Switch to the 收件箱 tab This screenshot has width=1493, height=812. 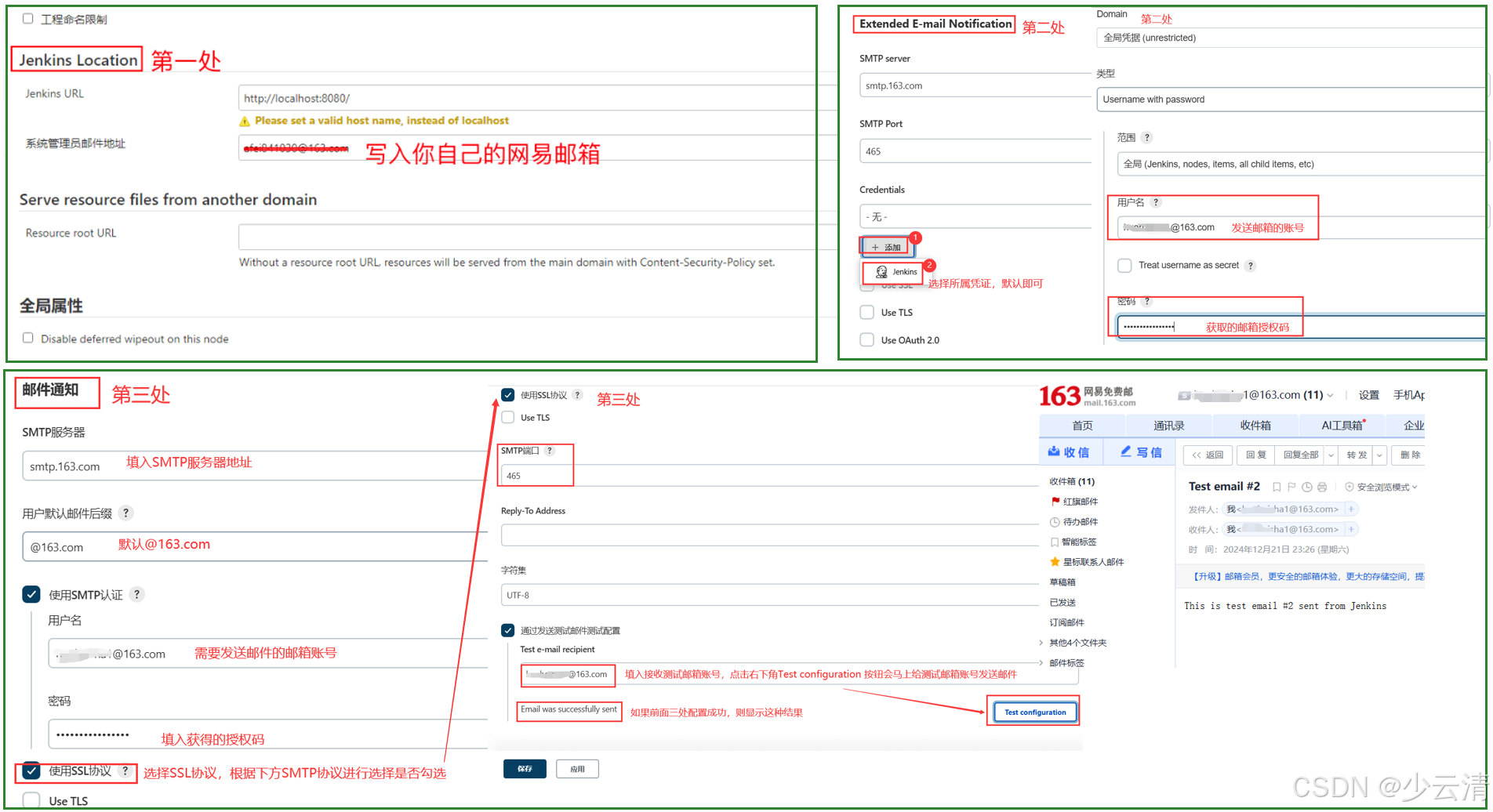[x=1255, y=426]
